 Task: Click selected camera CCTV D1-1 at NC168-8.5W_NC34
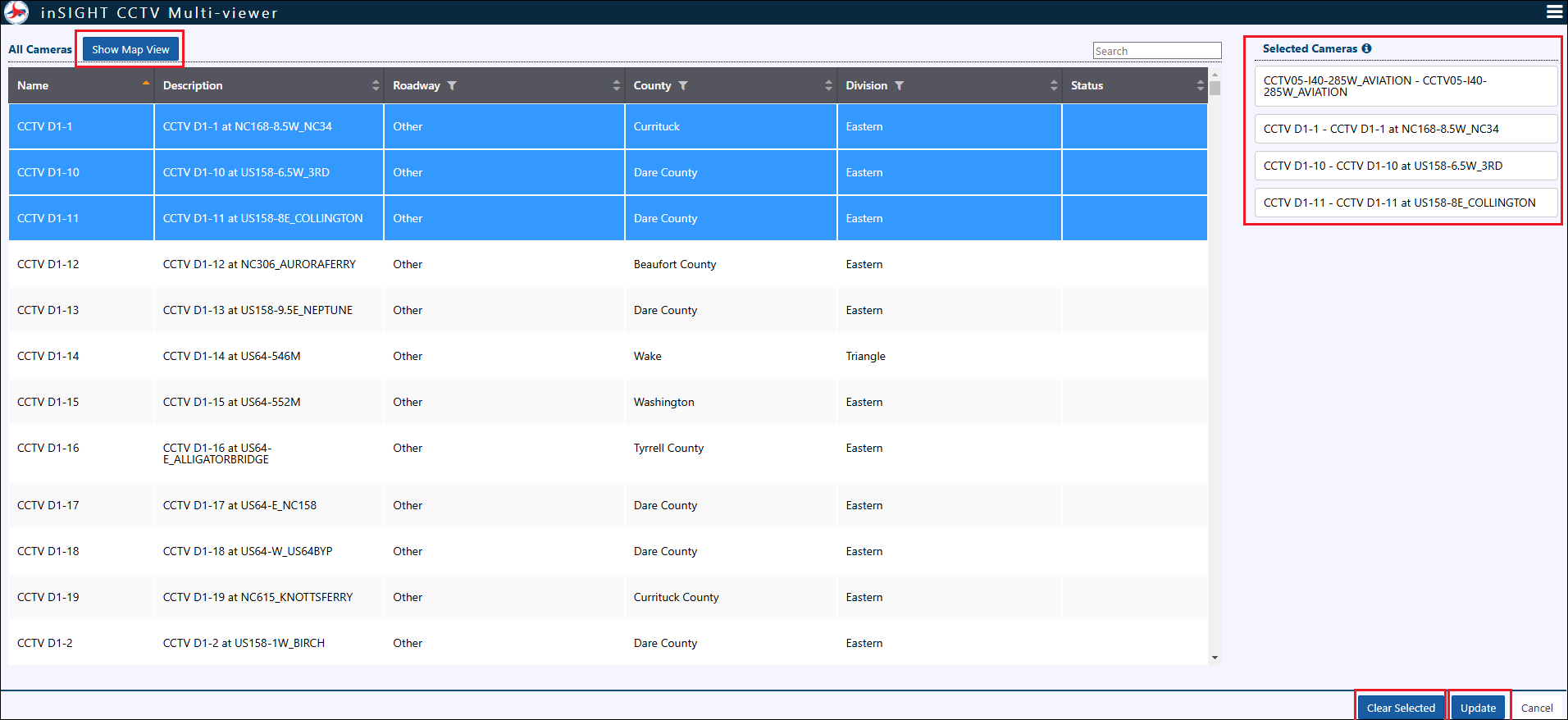1406,129
